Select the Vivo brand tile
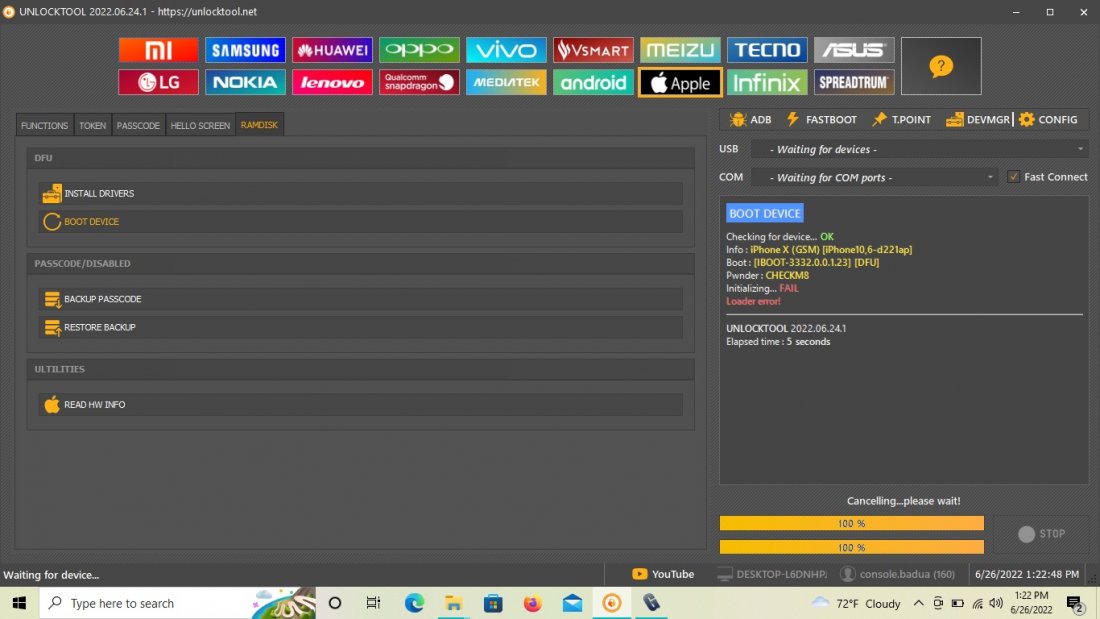This screenshot has width=1100, height=619. pyautogui.click(x=506, y=50)
